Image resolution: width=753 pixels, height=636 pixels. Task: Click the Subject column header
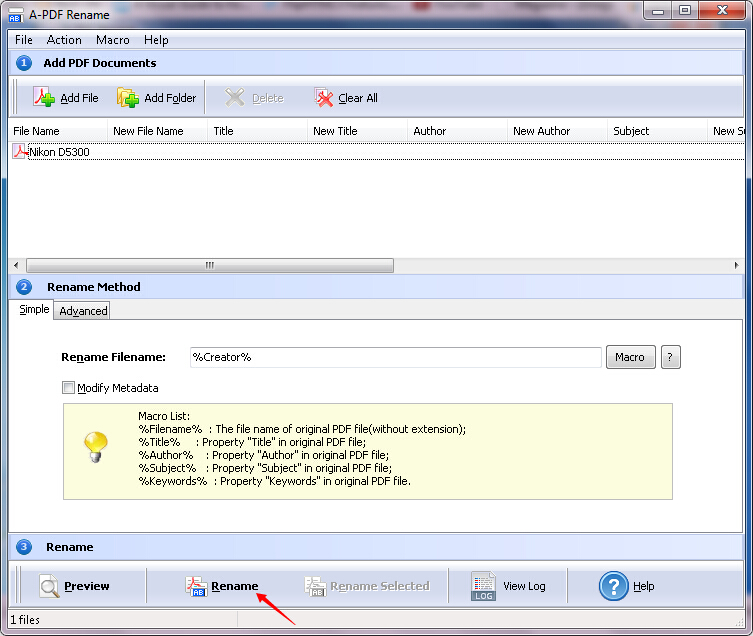tap(657, 131)
